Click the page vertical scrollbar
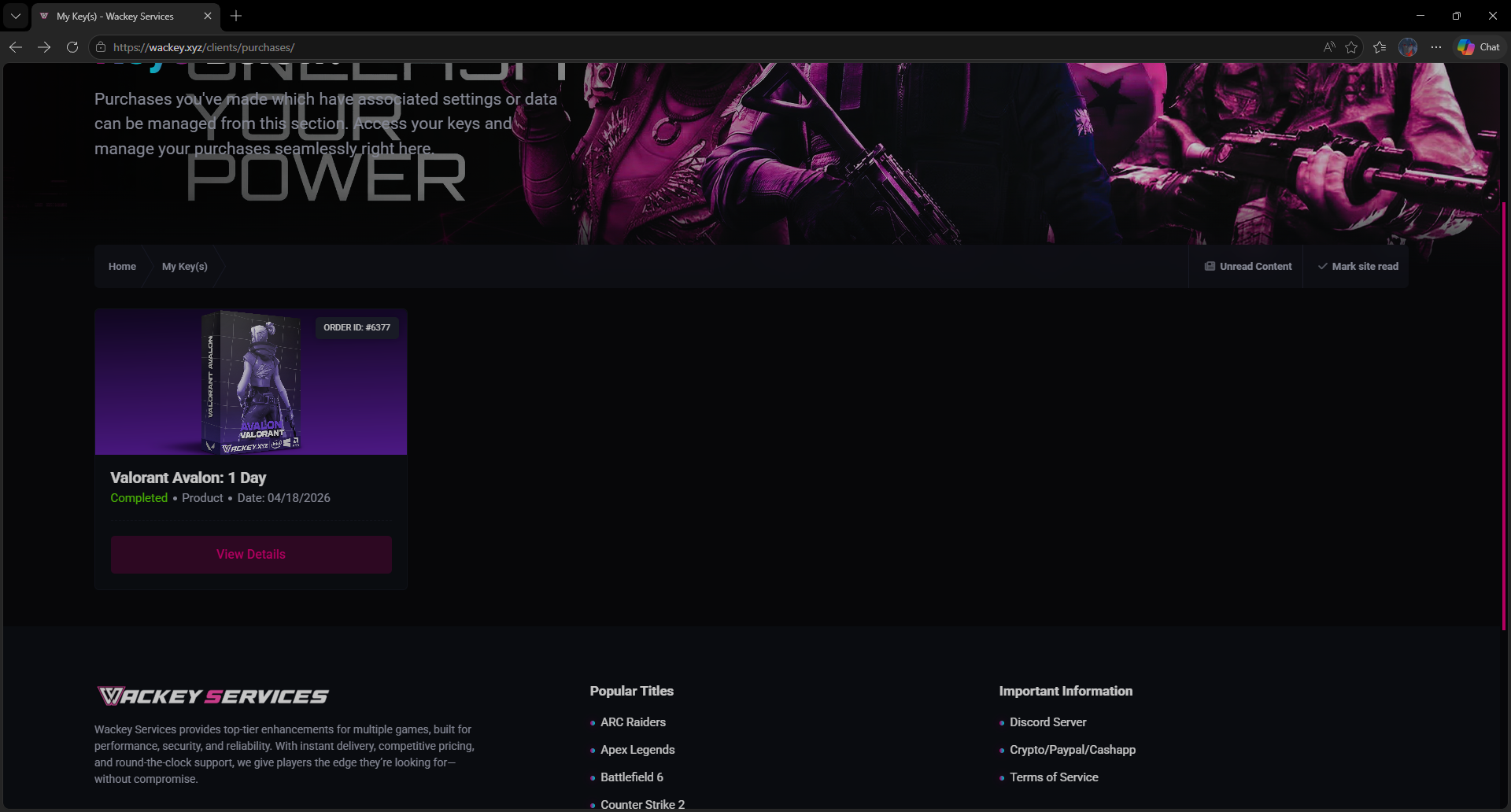This screenshot has height=812, width=1511. pyautogui.click(x=1504, y=417)
